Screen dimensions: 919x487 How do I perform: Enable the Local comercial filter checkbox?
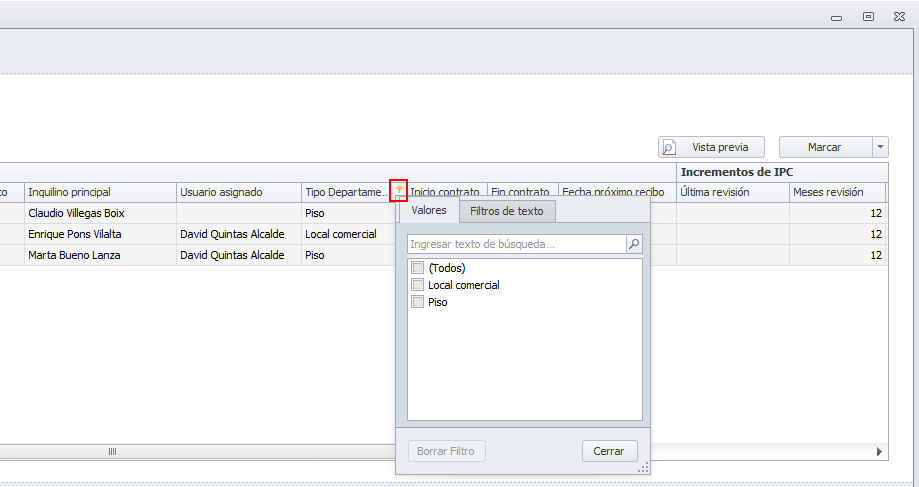click(x=418, y=285)
